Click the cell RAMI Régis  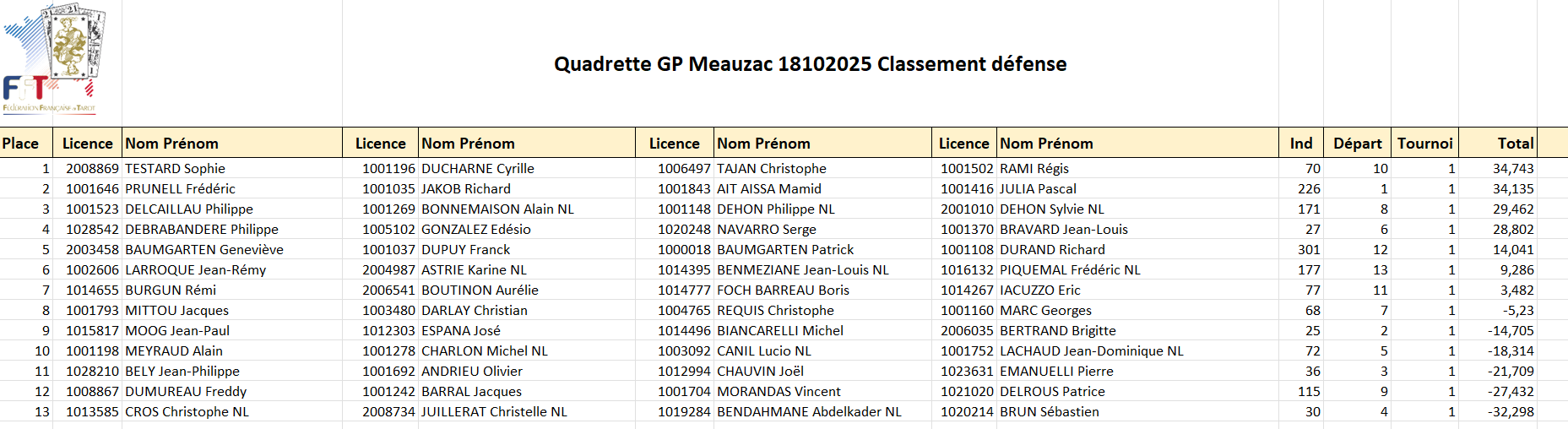tap(1034, 169)
